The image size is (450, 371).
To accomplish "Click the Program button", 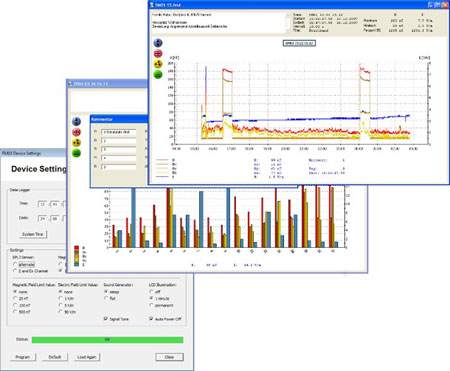I will tap(23, 357).
